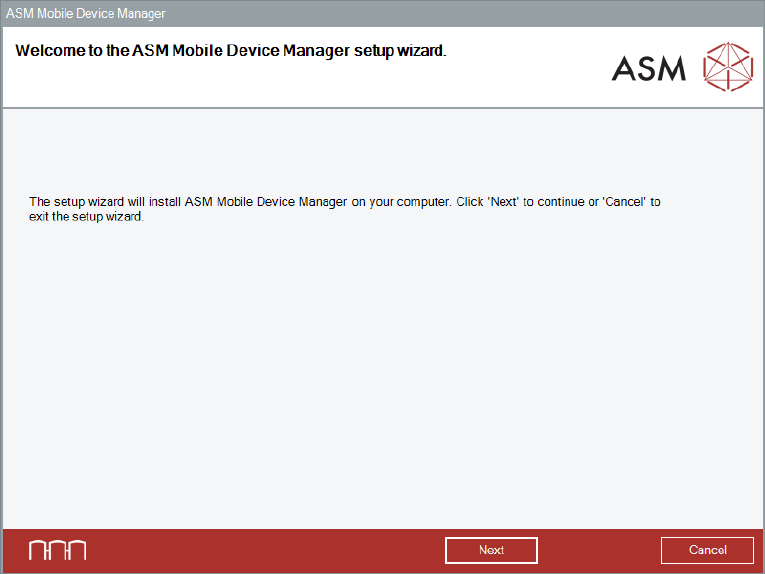
Task: Click the red ASM polyhedron logo icon
Action: [x=727, y=67]
